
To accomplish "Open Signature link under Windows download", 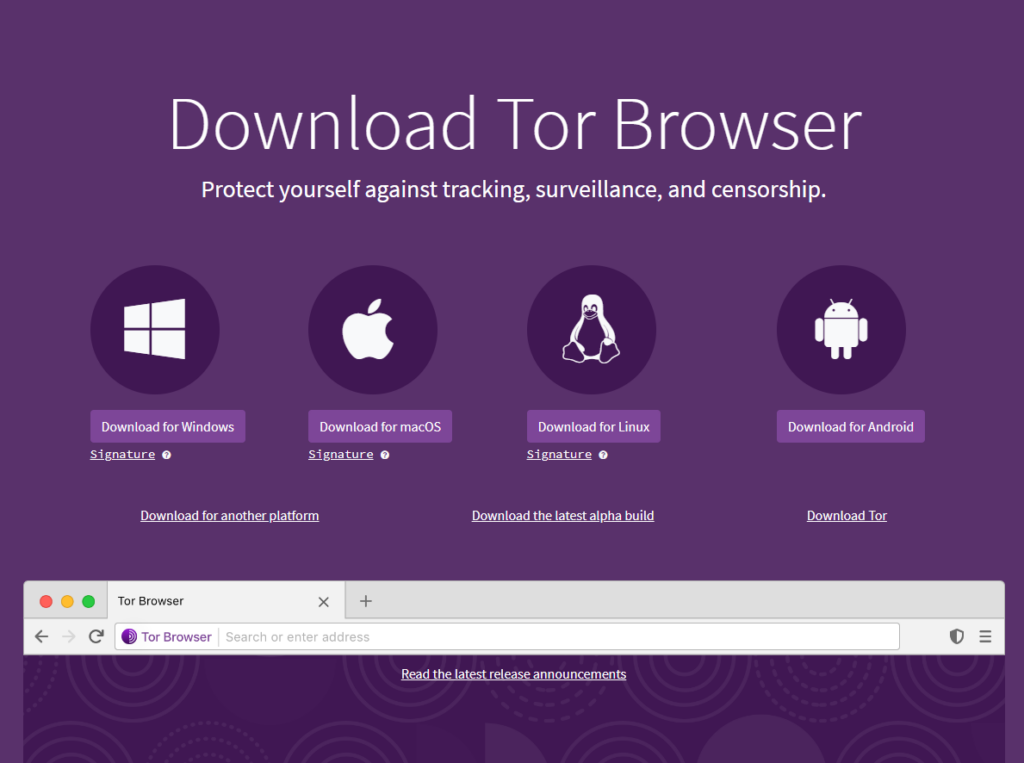I will 123,455.
